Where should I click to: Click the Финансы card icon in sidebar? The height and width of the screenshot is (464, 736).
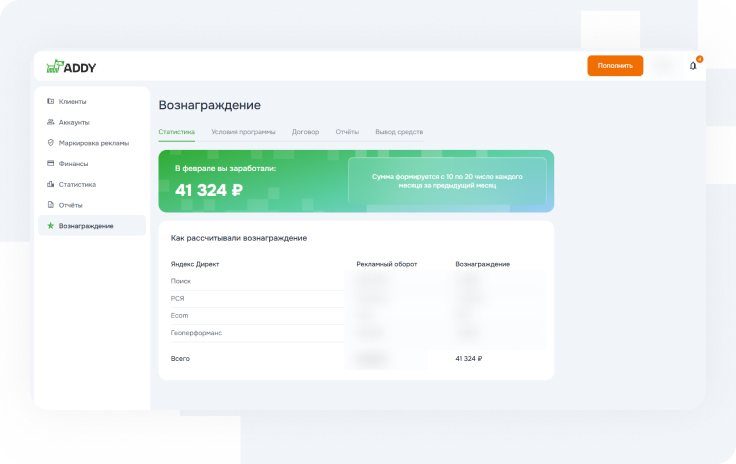click(51, 163)
